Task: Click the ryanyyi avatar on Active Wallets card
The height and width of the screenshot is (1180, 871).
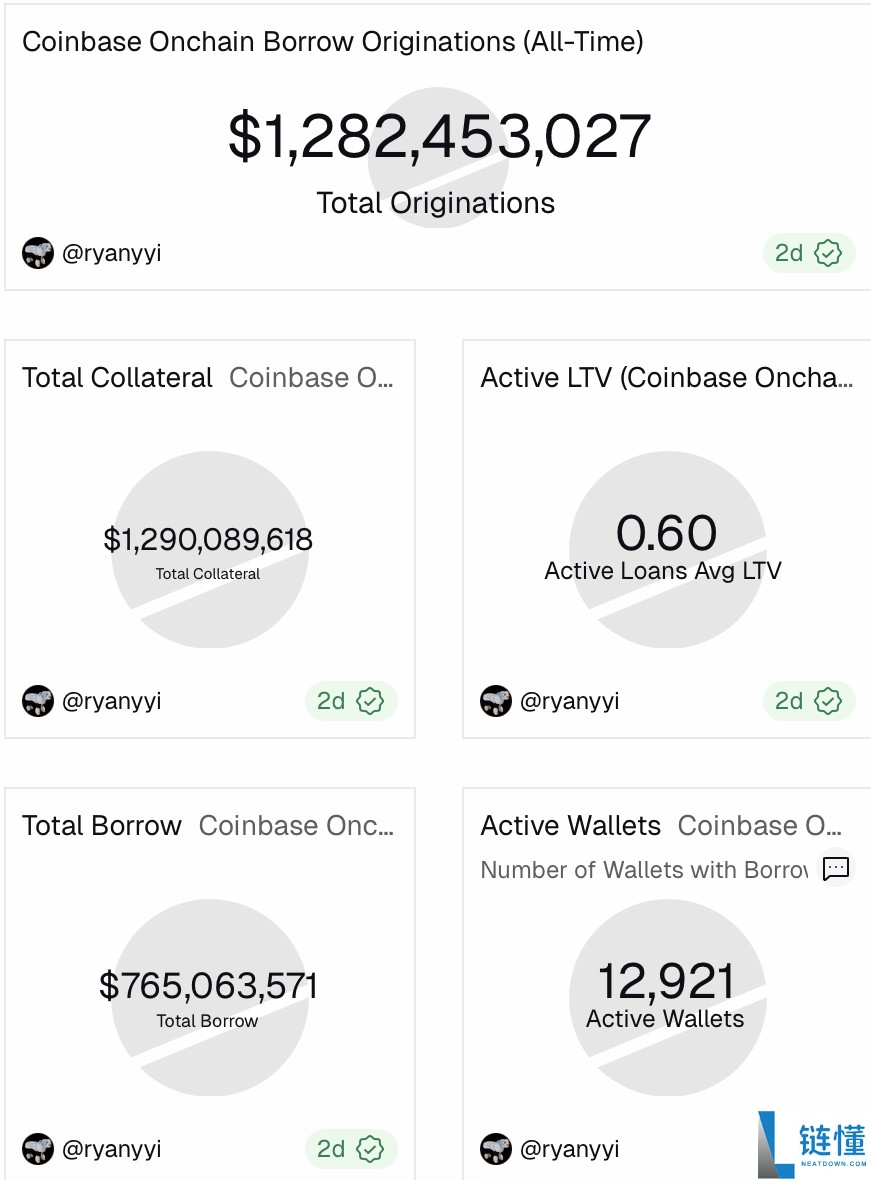Action: point(496,1149)
